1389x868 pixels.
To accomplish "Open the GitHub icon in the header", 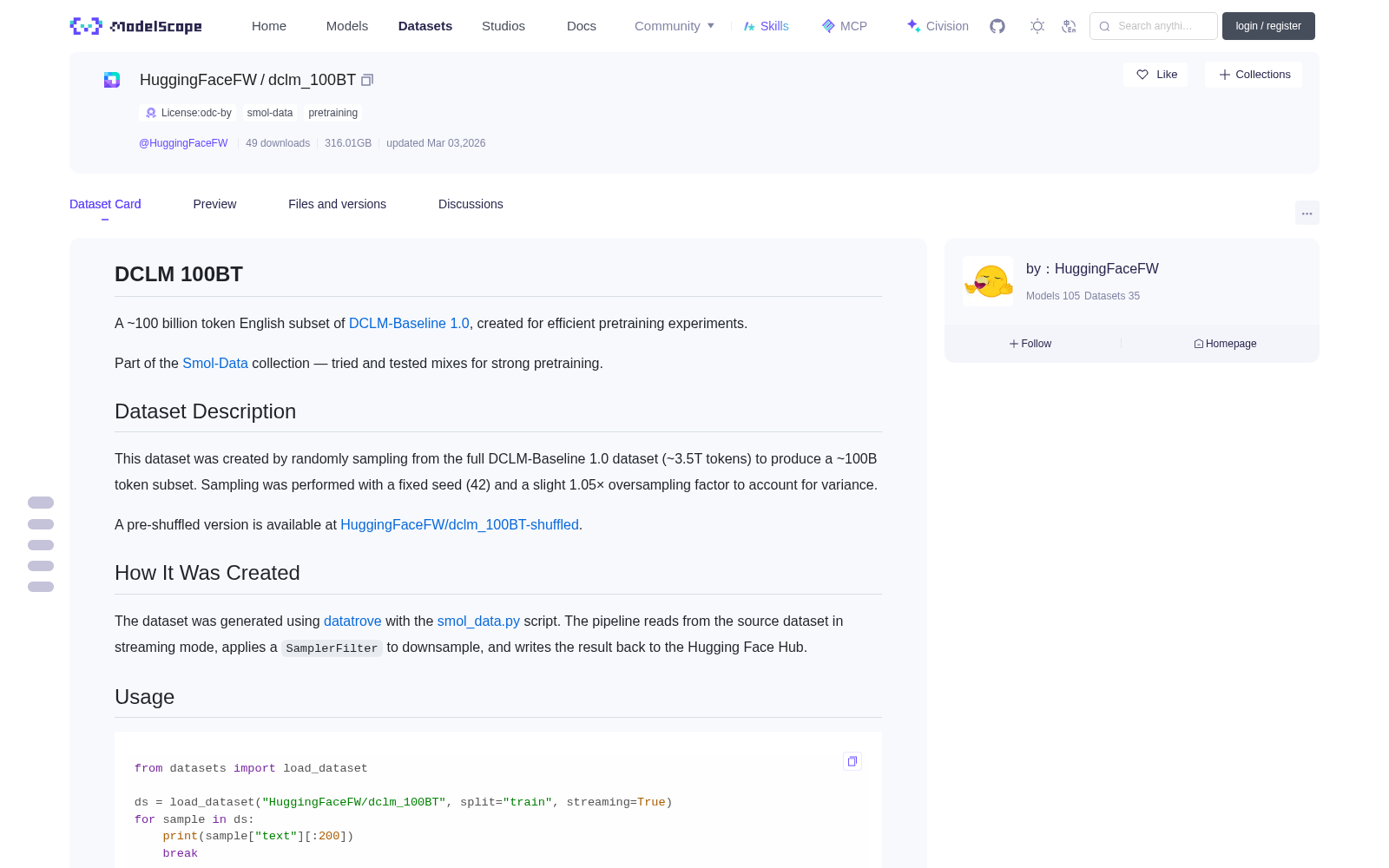I will point(997,26).
